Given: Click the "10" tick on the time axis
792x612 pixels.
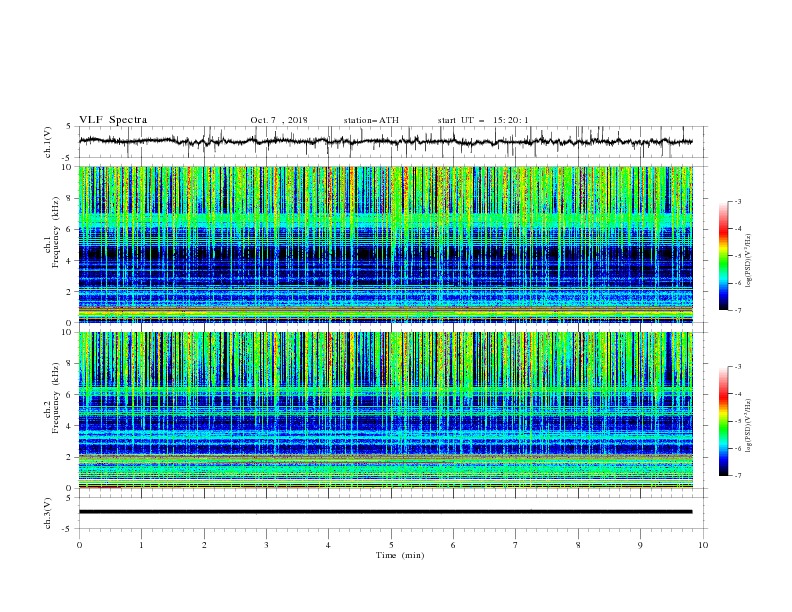Looking at the screenshot, I should pos(703,545).
